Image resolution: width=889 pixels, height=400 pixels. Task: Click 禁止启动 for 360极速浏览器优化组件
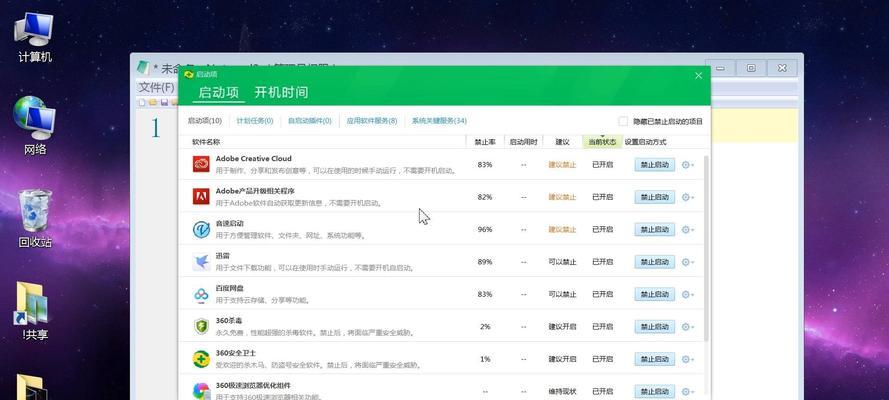pos(655,392)
